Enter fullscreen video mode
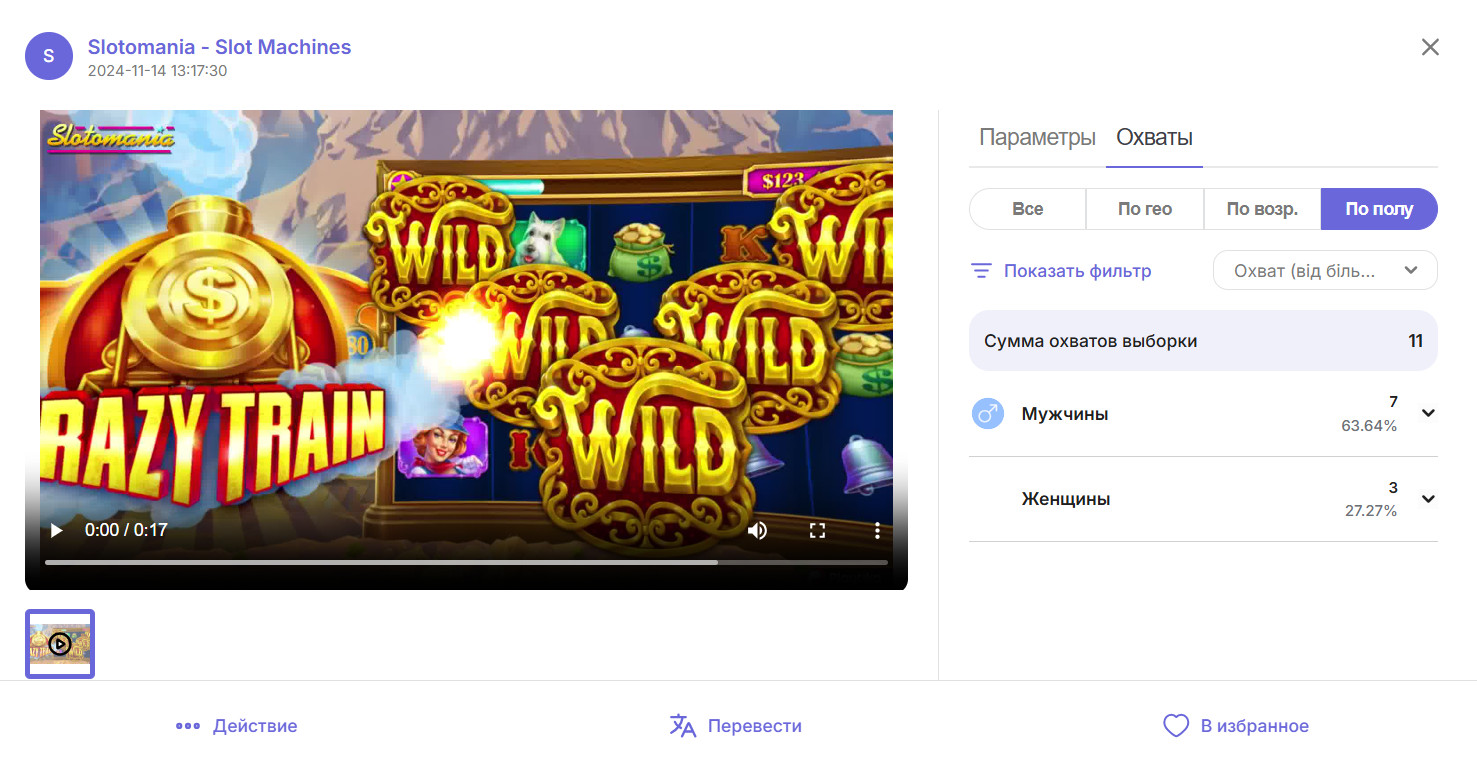This screenshot has height=771, width=1477. coord(817,530)
